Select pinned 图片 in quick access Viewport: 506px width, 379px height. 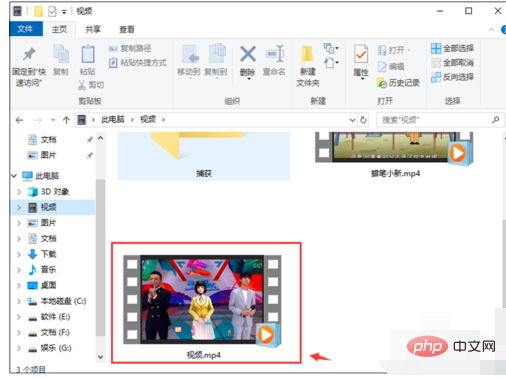[x=48, y=155]
